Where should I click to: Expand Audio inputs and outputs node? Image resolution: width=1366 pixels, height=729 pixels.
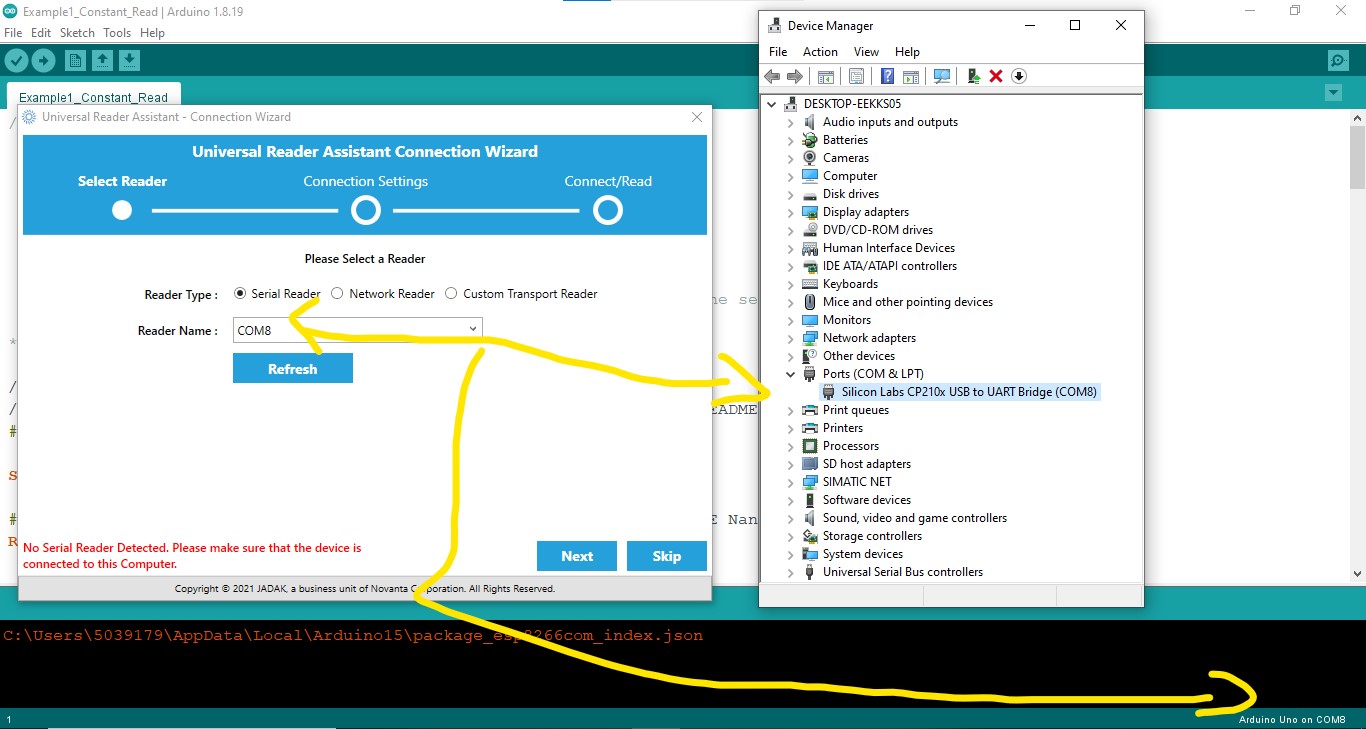click(791, 122)
